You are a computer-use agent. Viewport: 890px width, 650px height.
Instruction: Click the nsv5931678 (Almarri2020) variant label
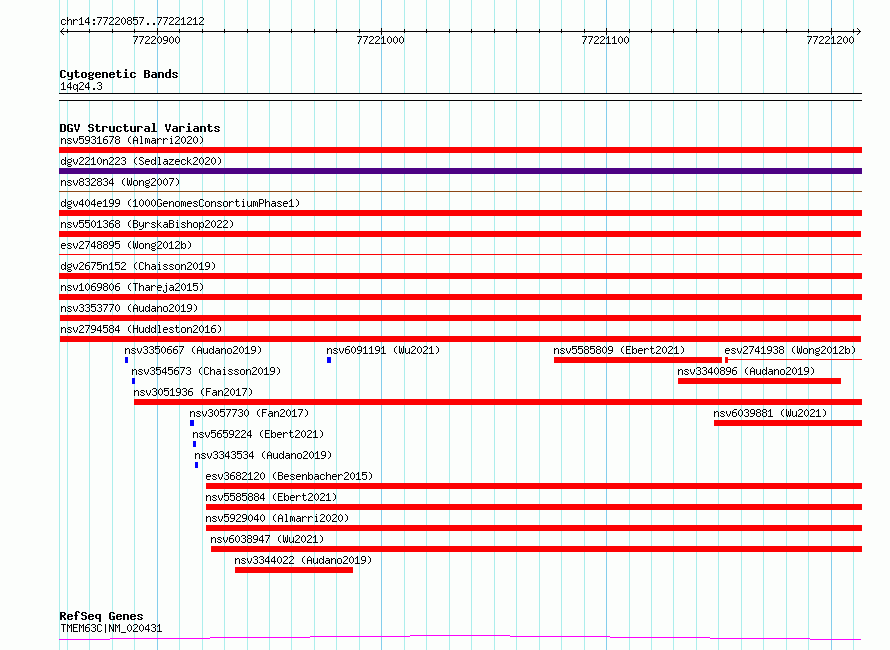pos(132,140)
